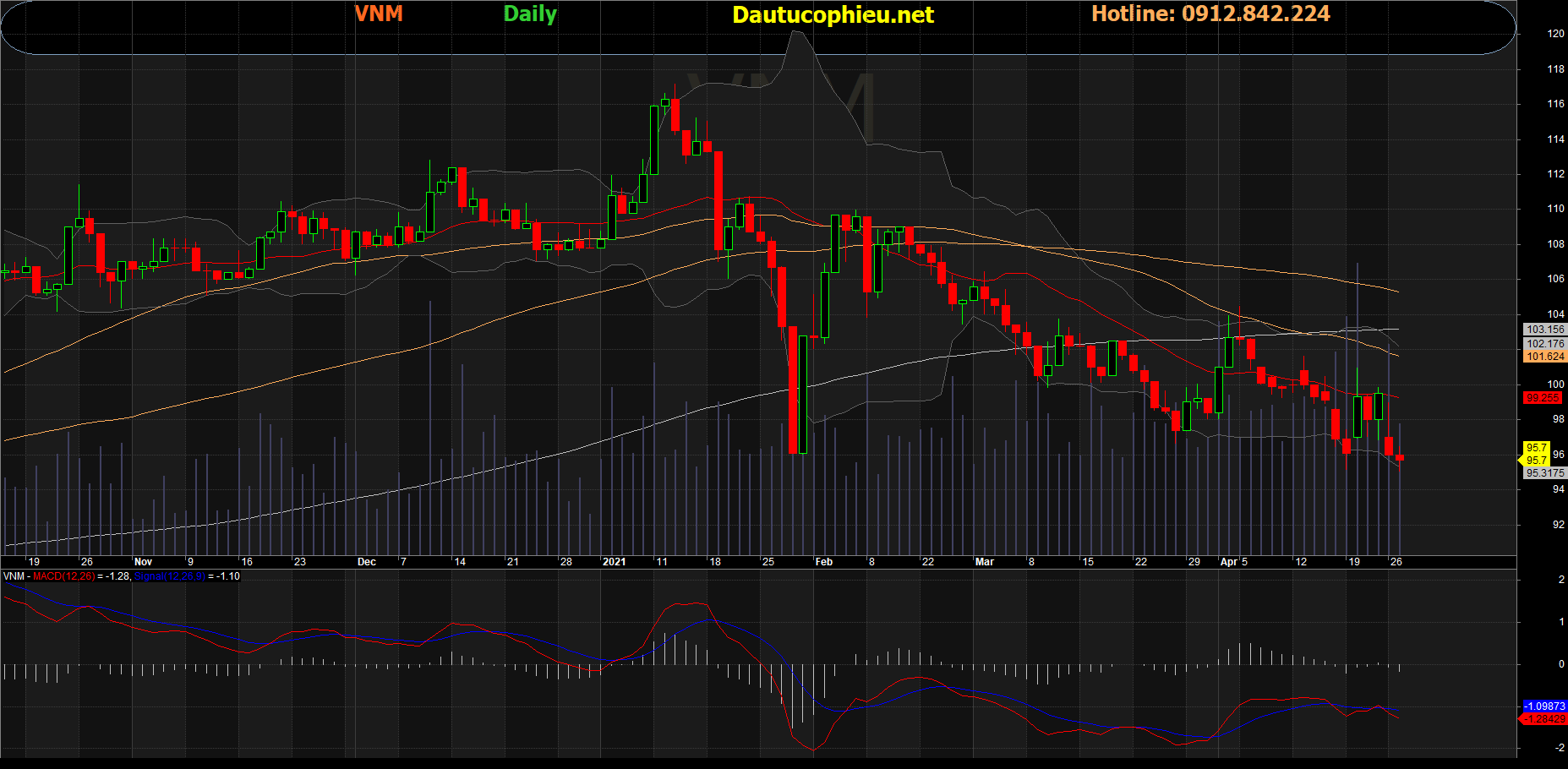The width and height of the screenshot is (1568, 769).
Task: Click the 0 level on MACD axis
Action: tap(1561, 664)
